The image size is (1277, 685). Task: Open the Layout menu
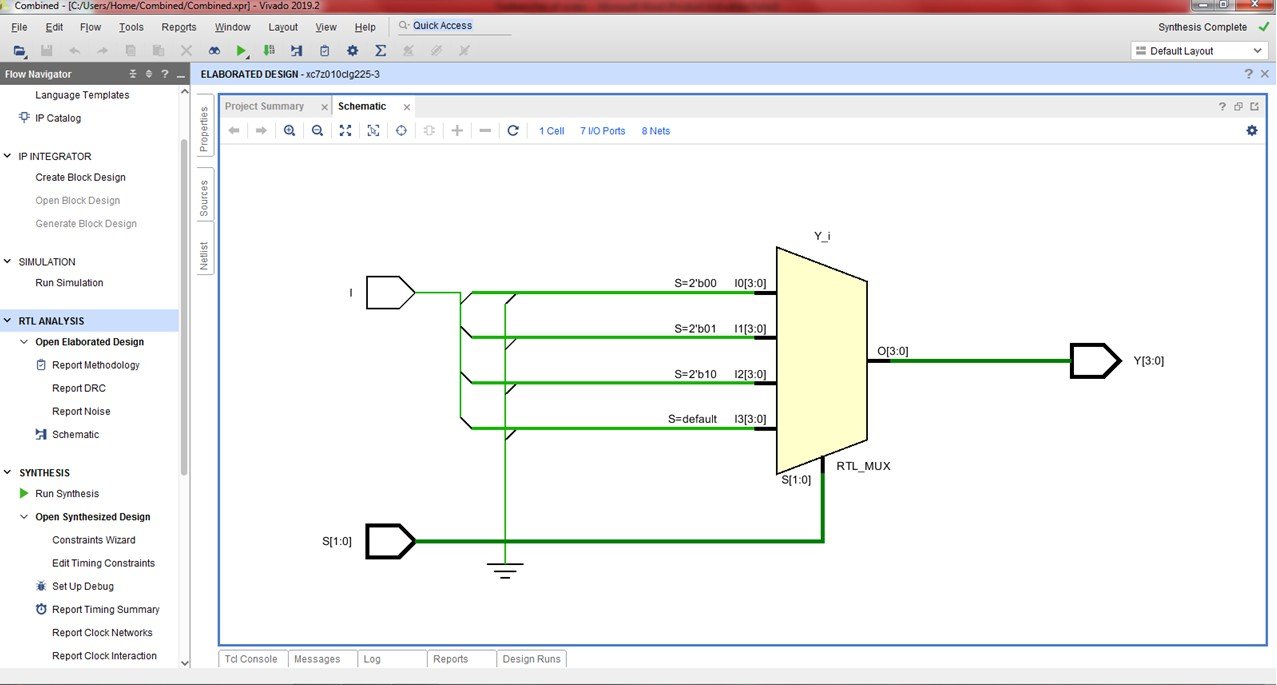pos(283,27)
